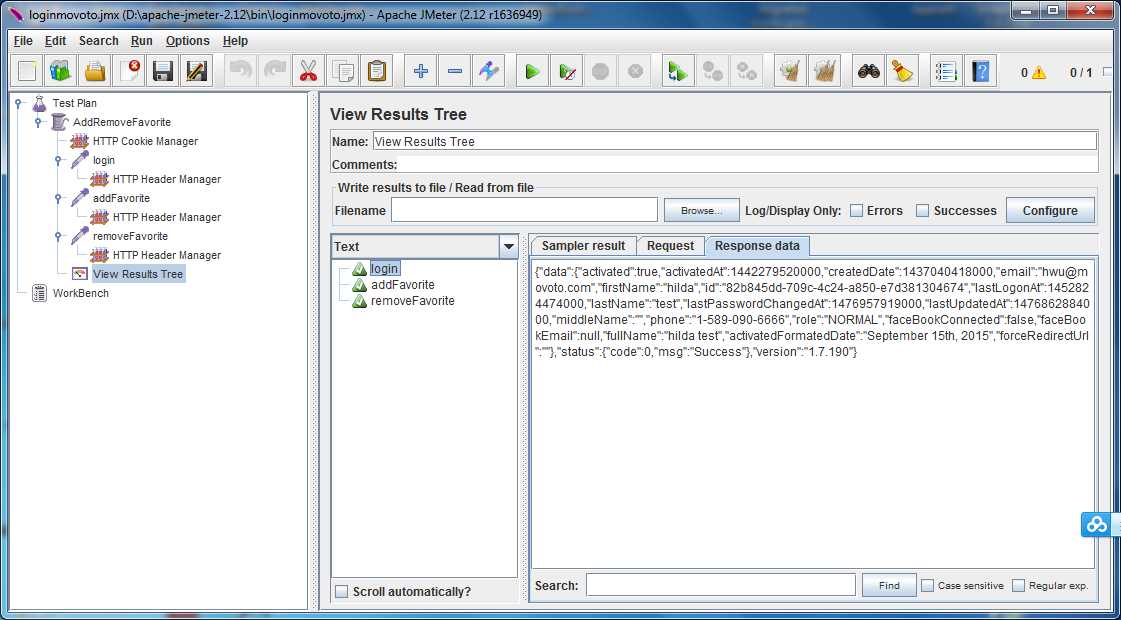Click the Close test plan icon
The image size is (1121, 620).
pos(129,72)
